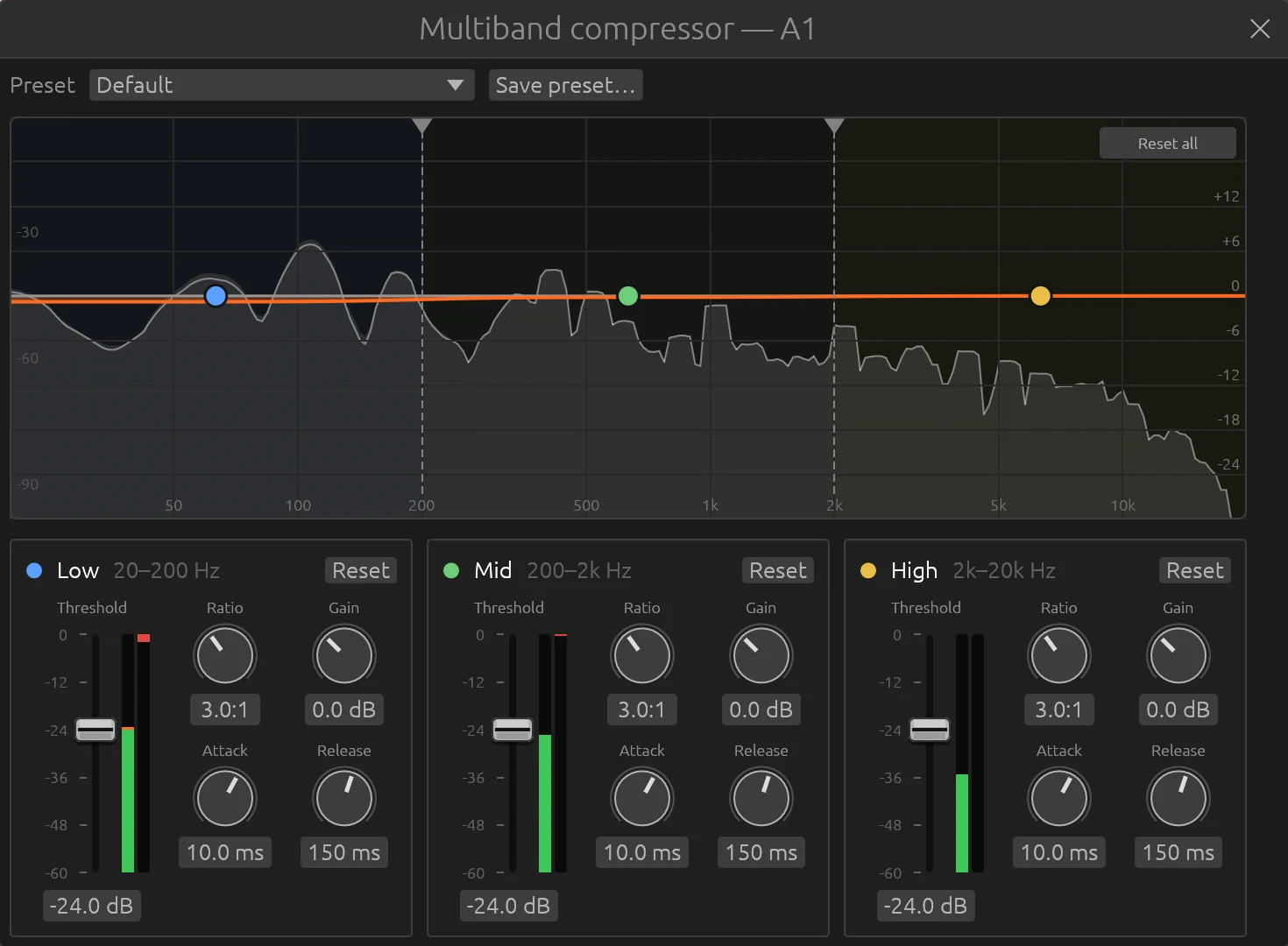Click the High band 0.0 dB gain value field
This screenshot has width=1288, height=946.
point(1178,709)
